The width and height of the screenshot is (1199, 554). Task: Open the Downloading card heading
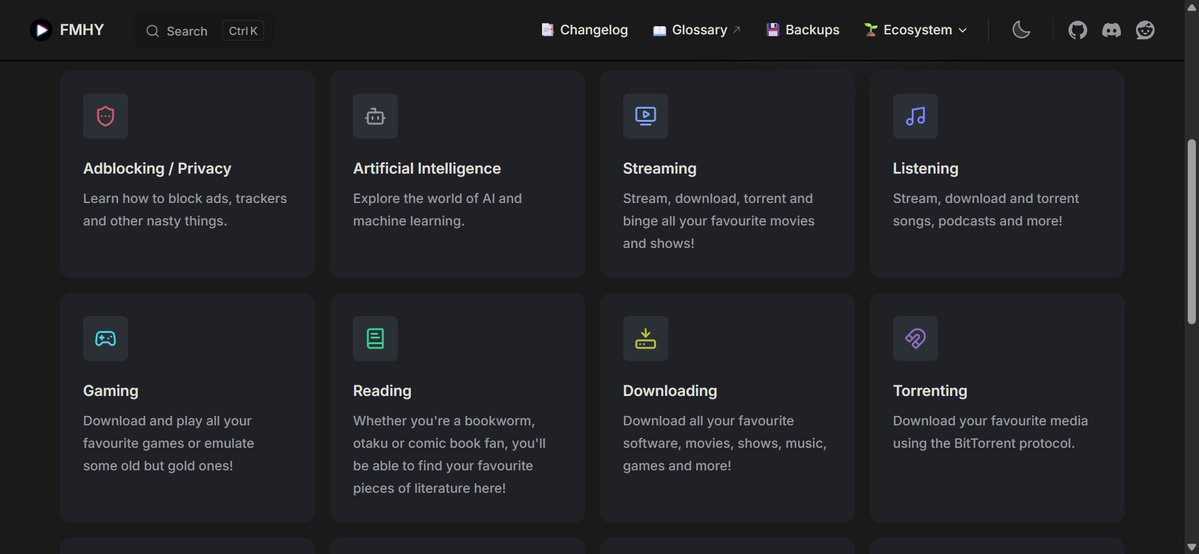click(x=670, y=390)
